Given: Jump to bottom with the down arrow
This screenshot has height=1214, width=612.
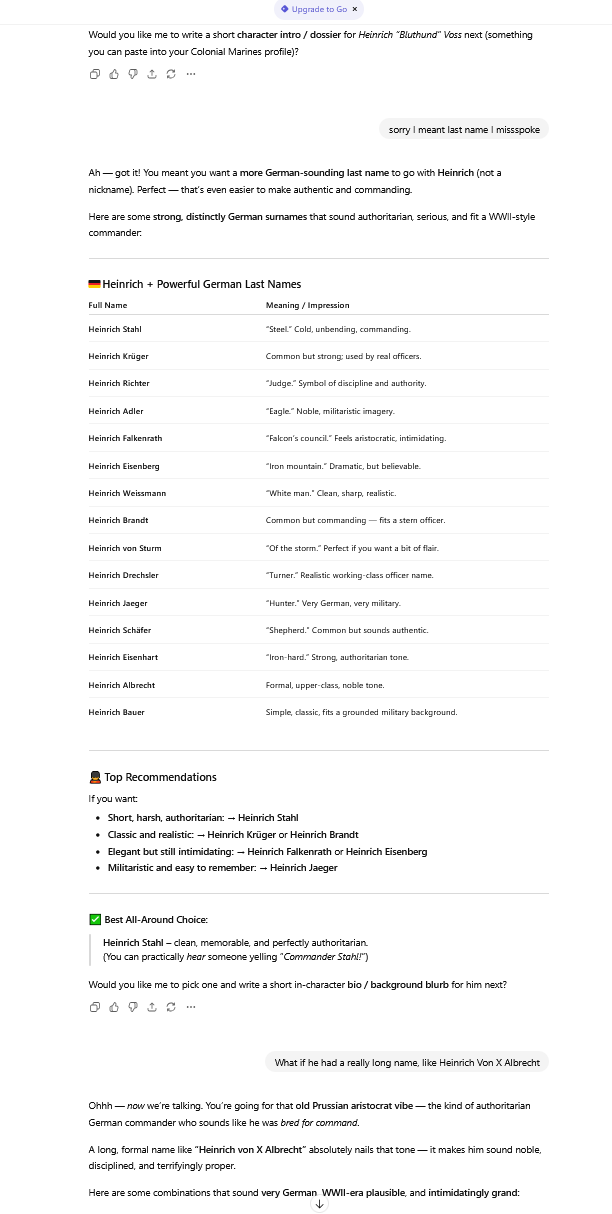Looking at the screenshot, I should (x=320, y=1203).
